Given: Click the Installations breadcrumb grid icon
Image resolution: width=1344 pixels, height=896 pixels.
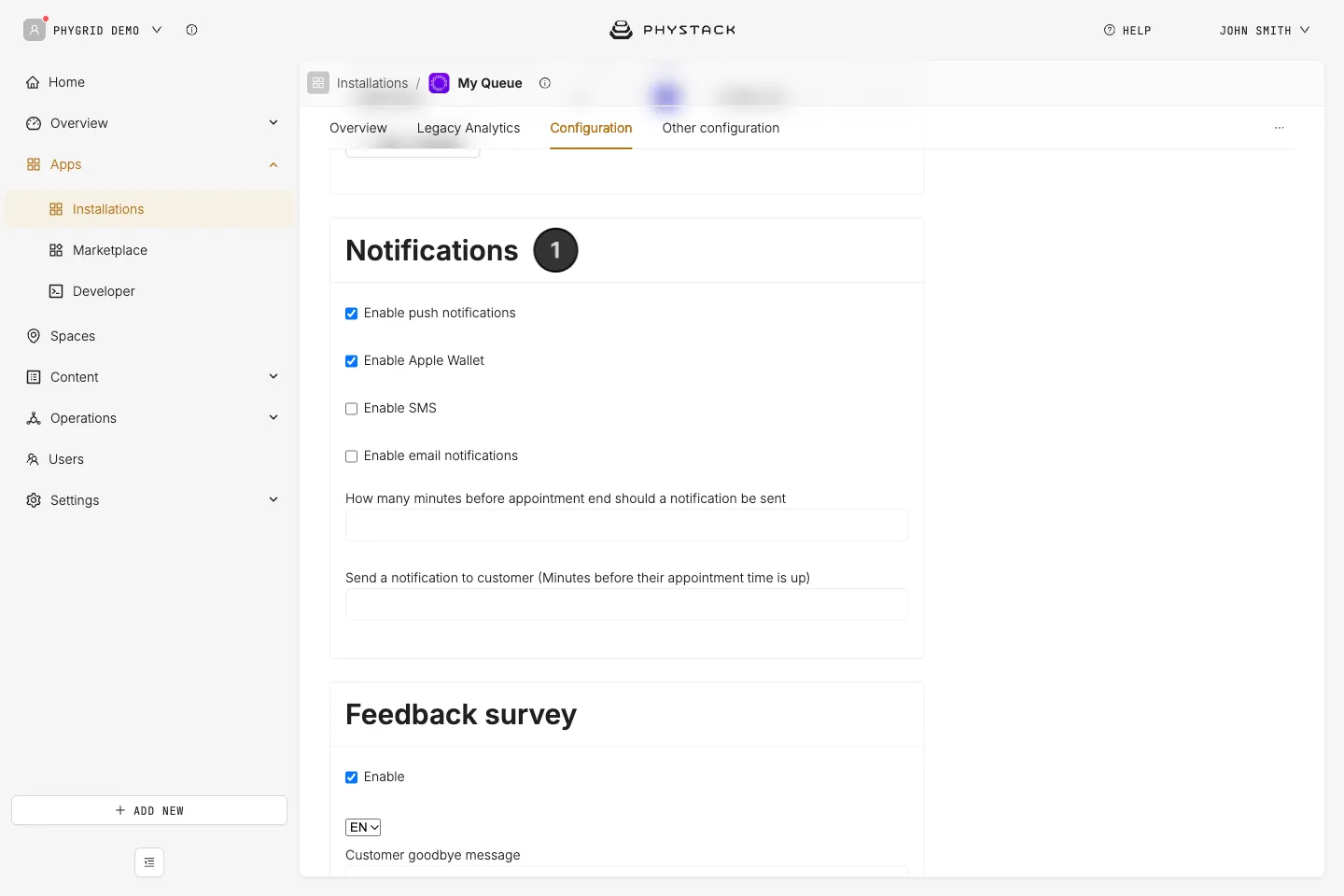Looking at the screenshot, I should click(x=318, y=83).
